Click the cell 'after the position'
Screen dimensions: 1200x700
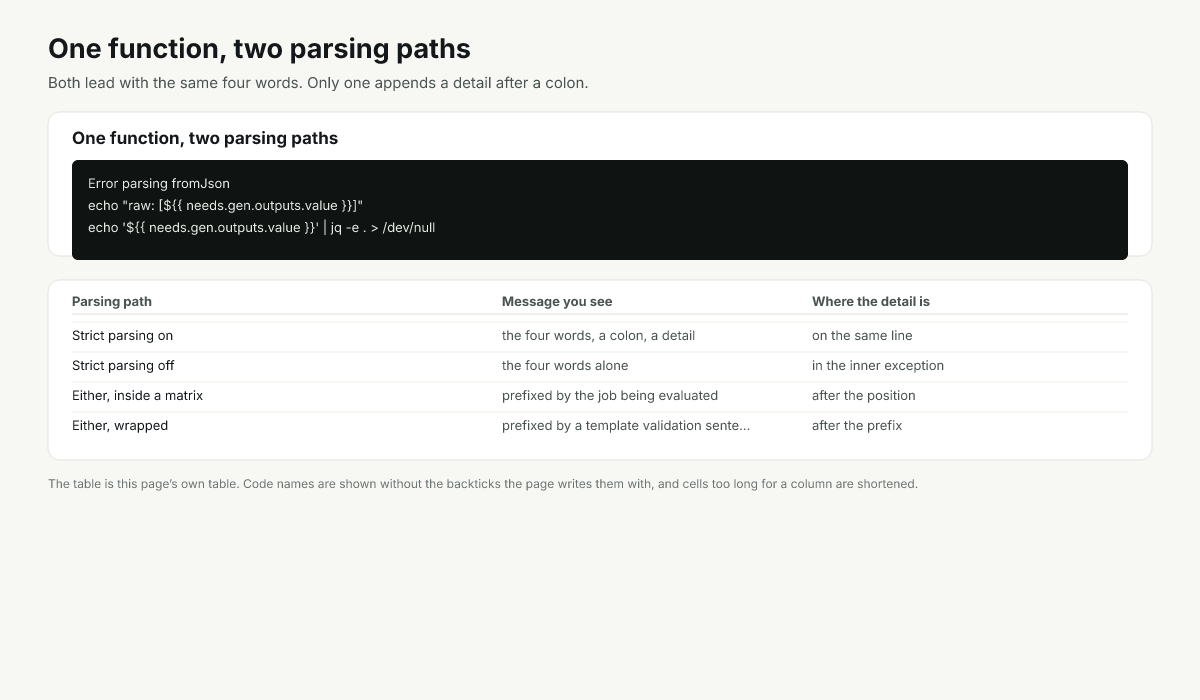[x=864, y=396]
